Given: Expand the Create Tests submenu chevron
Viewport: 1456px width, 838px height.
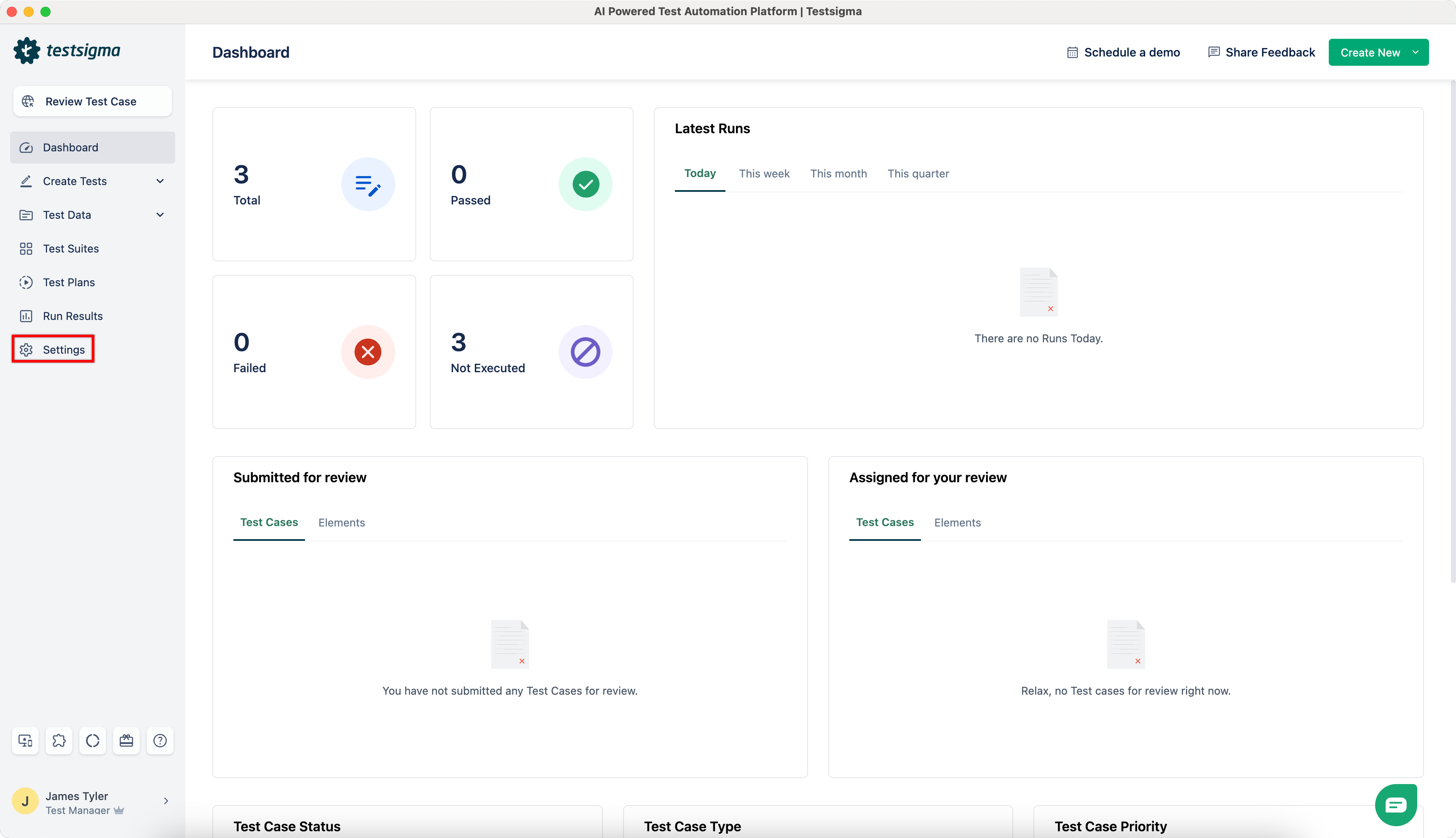Looking at the screenshot, I should [x=160, y=181].
